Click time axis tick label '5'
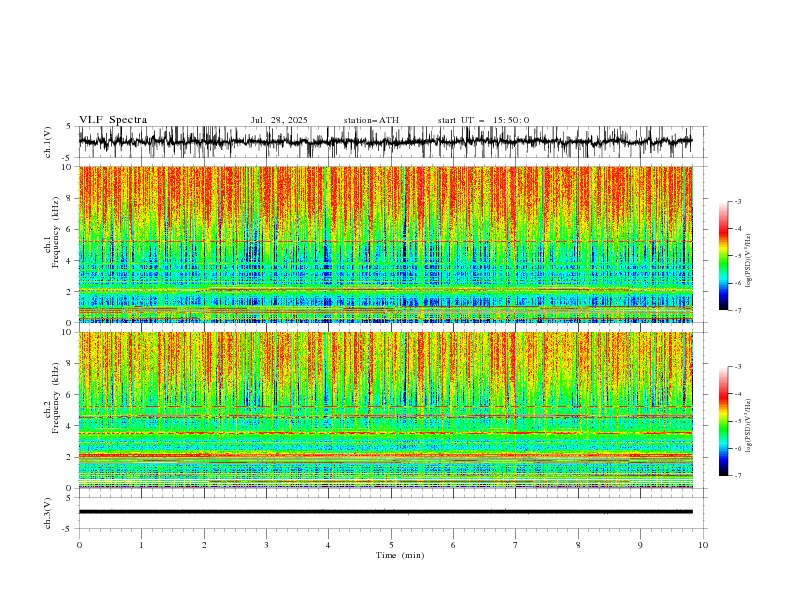Viewport: 792px width, 612px height. [x=391, y=545]
